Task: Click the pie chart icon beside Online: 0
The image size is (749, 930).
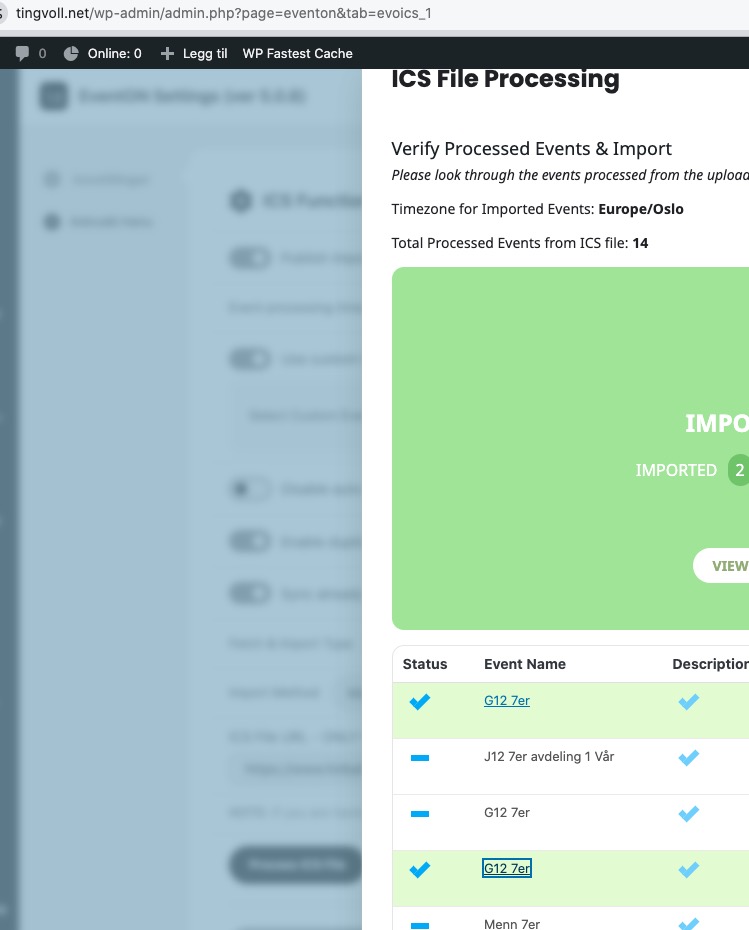Action: pyautogui.click(x=71, y=54)
